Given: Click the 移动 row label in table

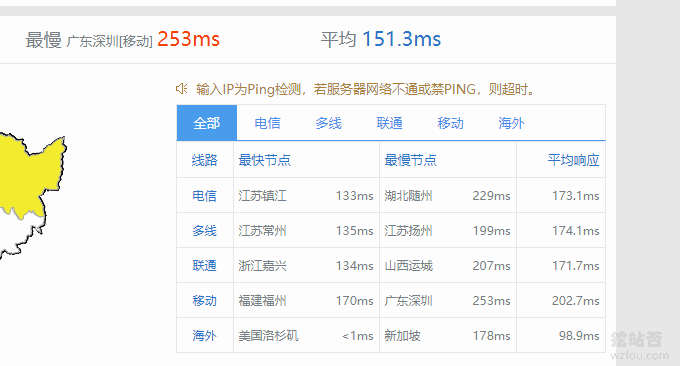Looking at the screenshot, I should [x=204, y=301].
